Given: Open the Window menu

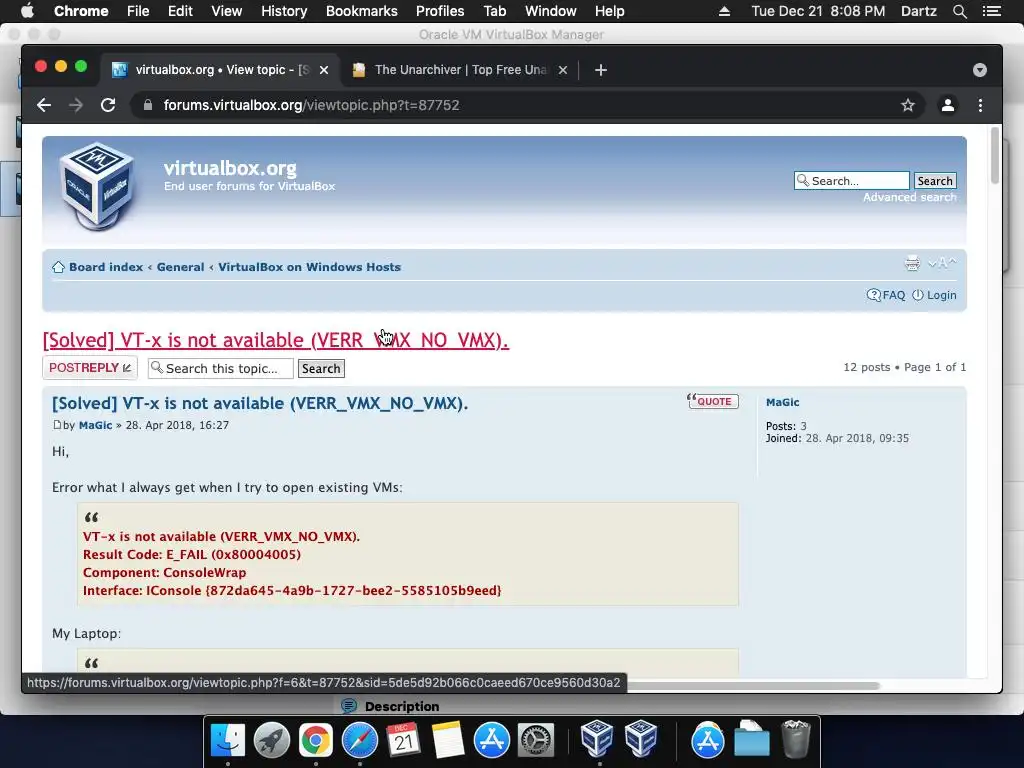Looking at the screenshot, I should pos(551,11).
